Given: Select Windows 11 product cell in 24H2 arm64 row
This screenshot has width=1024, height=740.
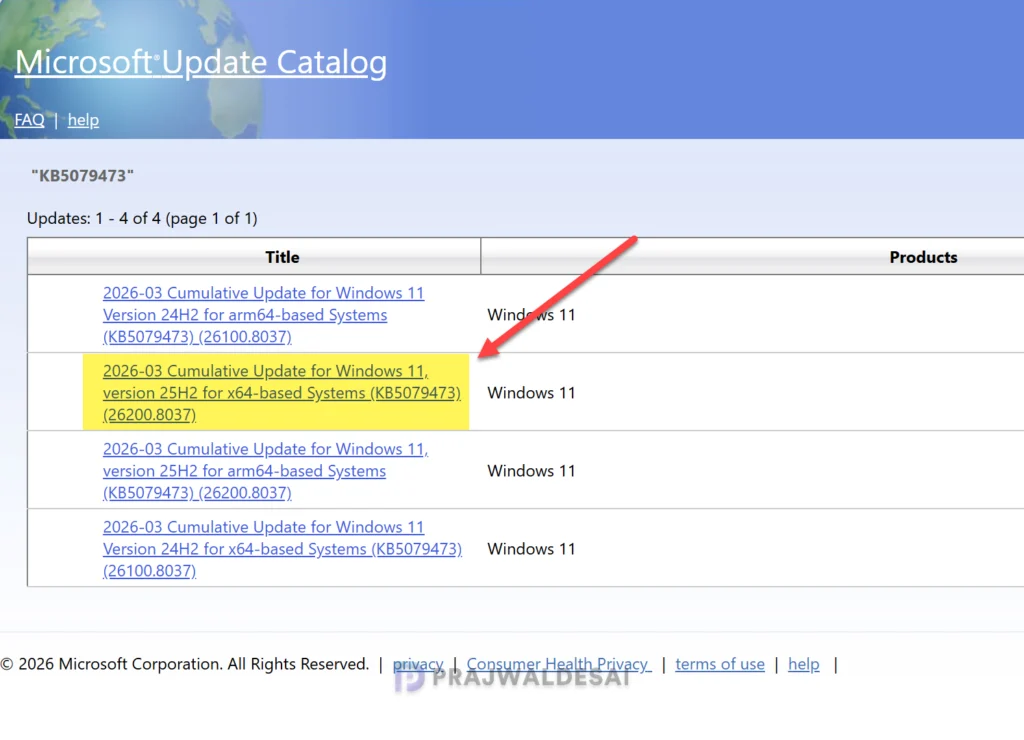Looking at the screenshot, I should tap(531, 315).
